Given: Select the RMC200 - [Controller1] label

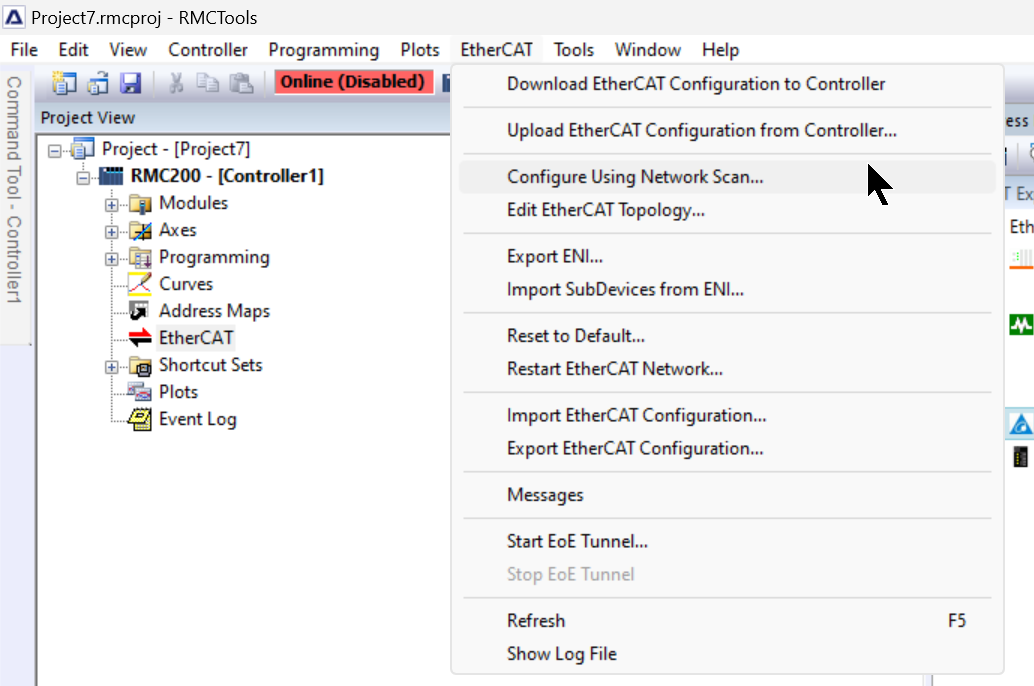Looking at the screenshot, I should (x=227, y=176).
